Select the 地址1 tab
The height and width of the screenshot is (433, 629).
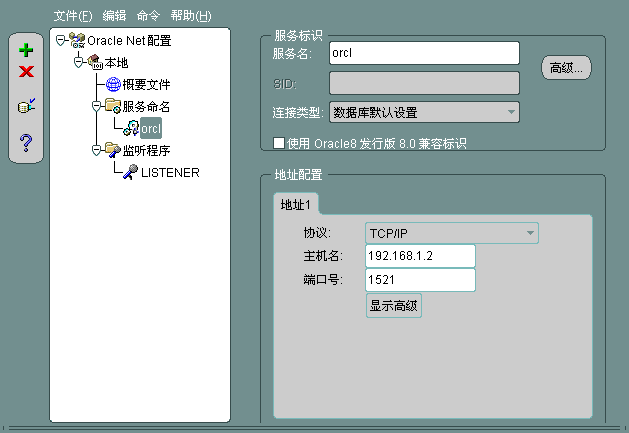pyautogui.click(x=296, y=205)
